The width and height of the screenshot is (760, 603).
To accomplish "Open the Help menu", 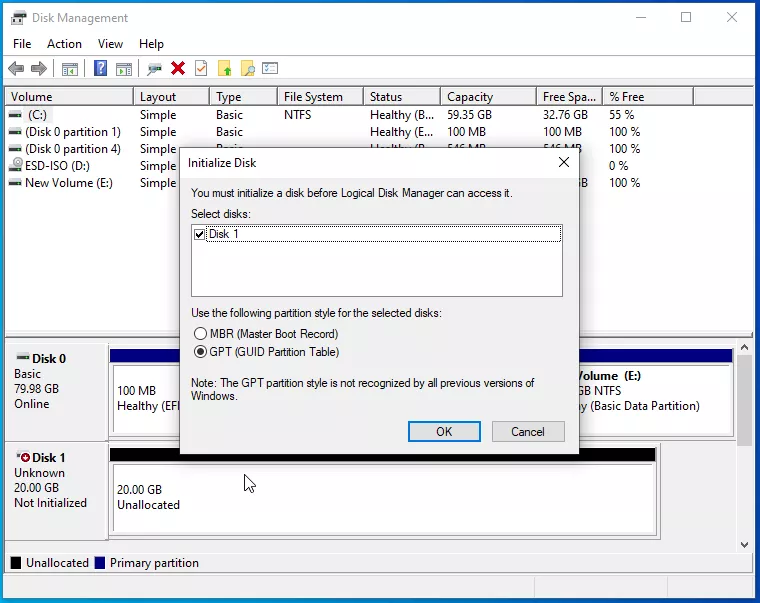I will (151, 44).
